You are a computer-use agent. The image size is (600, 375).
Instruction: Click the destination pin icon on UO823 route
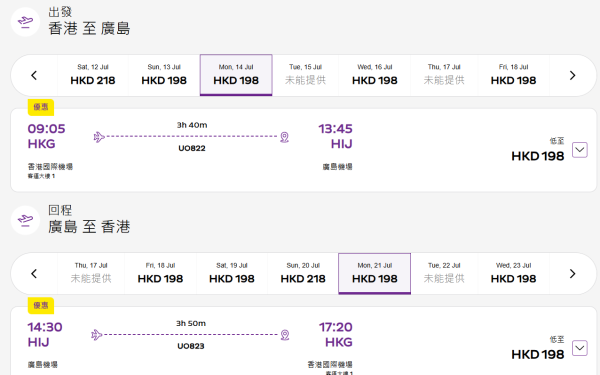point(285,335)
